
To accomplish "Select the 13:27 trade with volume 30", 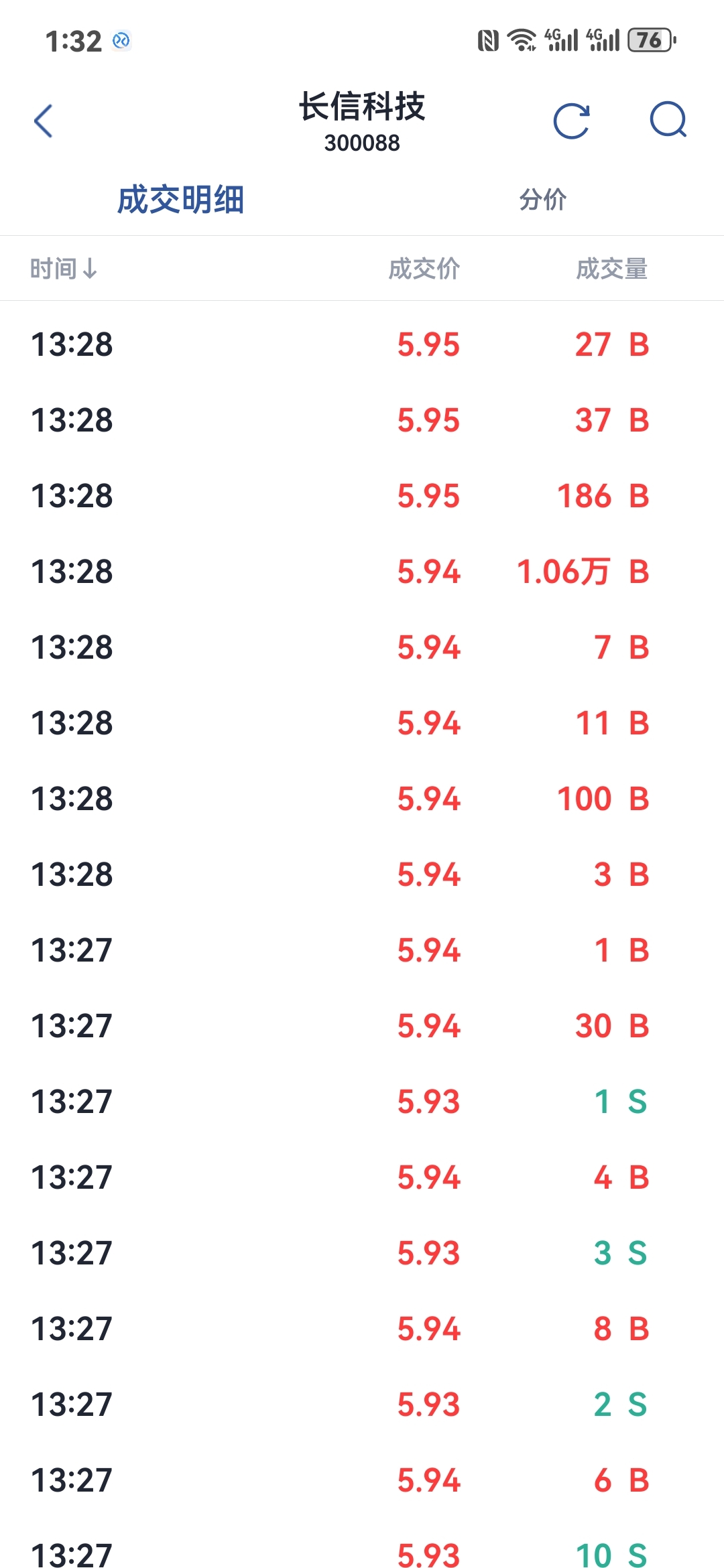I will click(362, 1026).
